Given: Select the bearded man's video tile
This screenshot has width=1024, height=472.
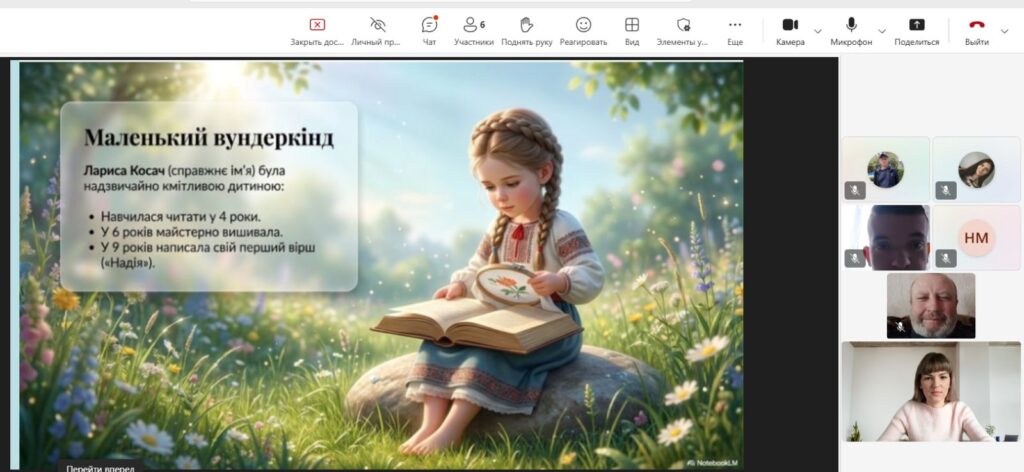Looking at the screenshot, I should tap(930, 306).
